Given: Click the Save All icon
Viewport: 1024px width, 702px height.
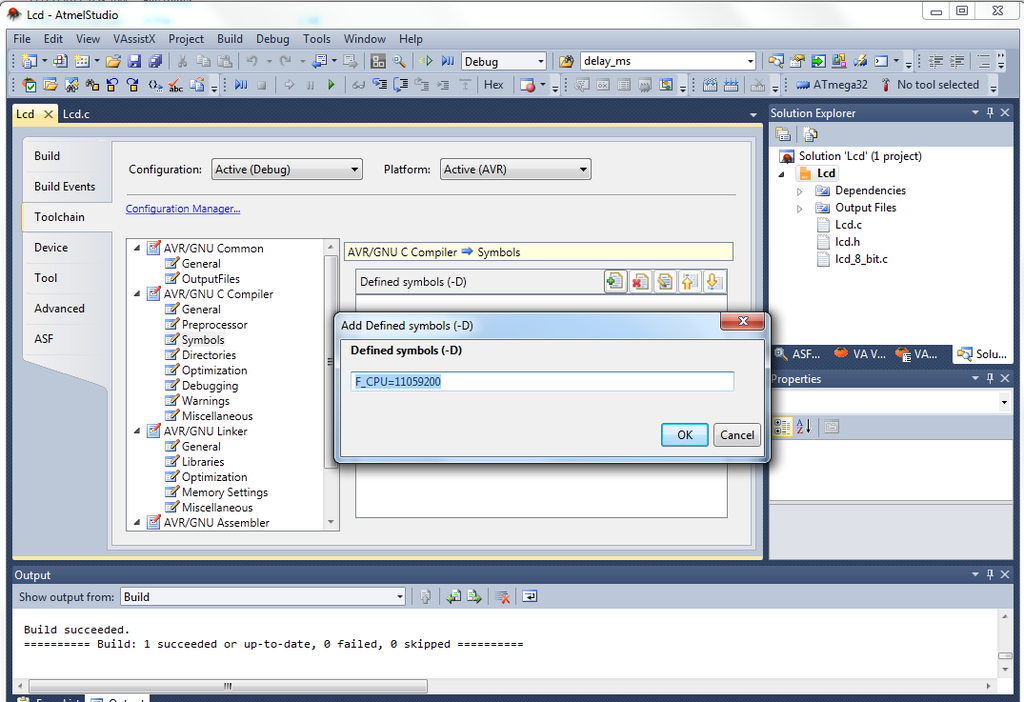Looking at the screenshot, I should 155,61.
